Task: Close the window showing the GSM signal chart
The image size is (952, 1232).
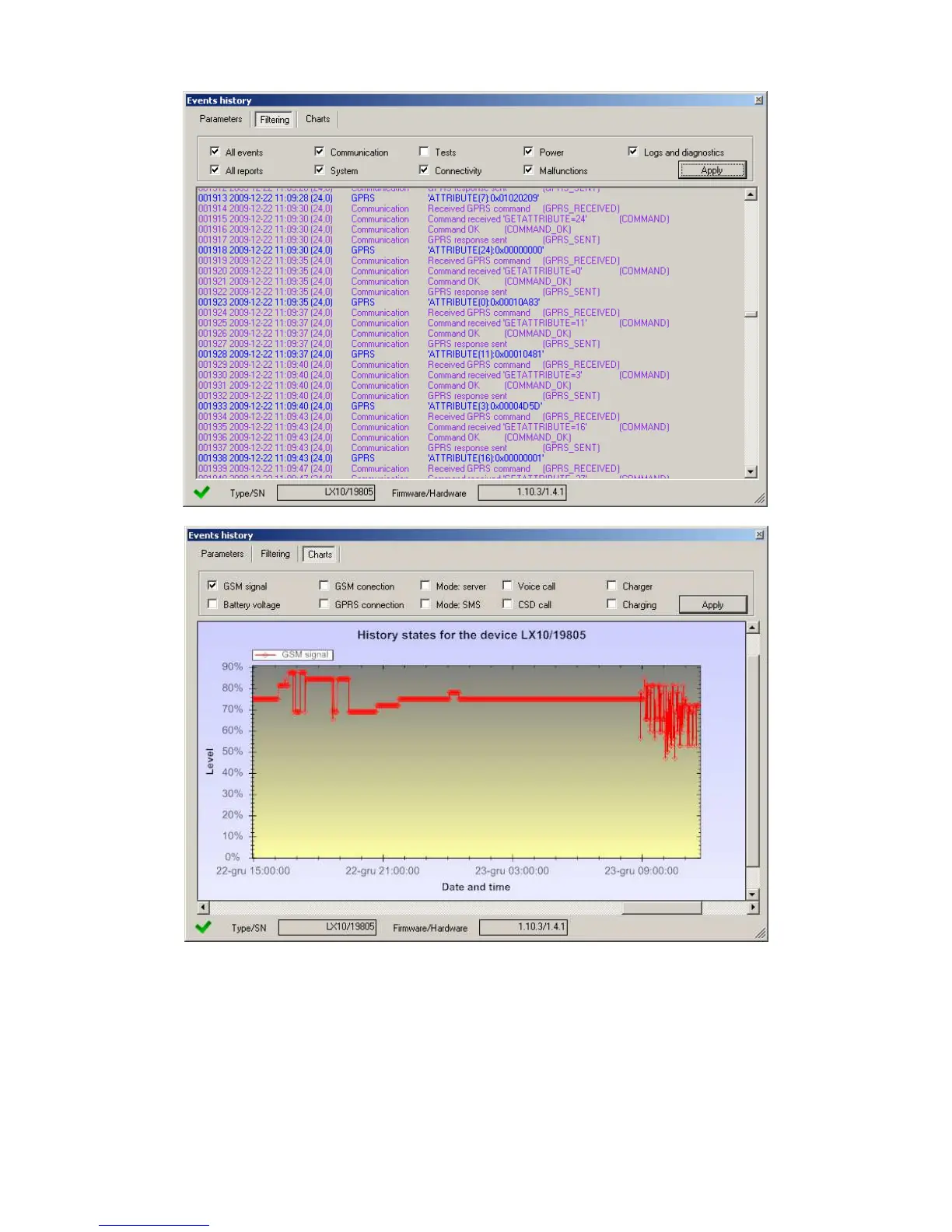Action: (760, 534)
